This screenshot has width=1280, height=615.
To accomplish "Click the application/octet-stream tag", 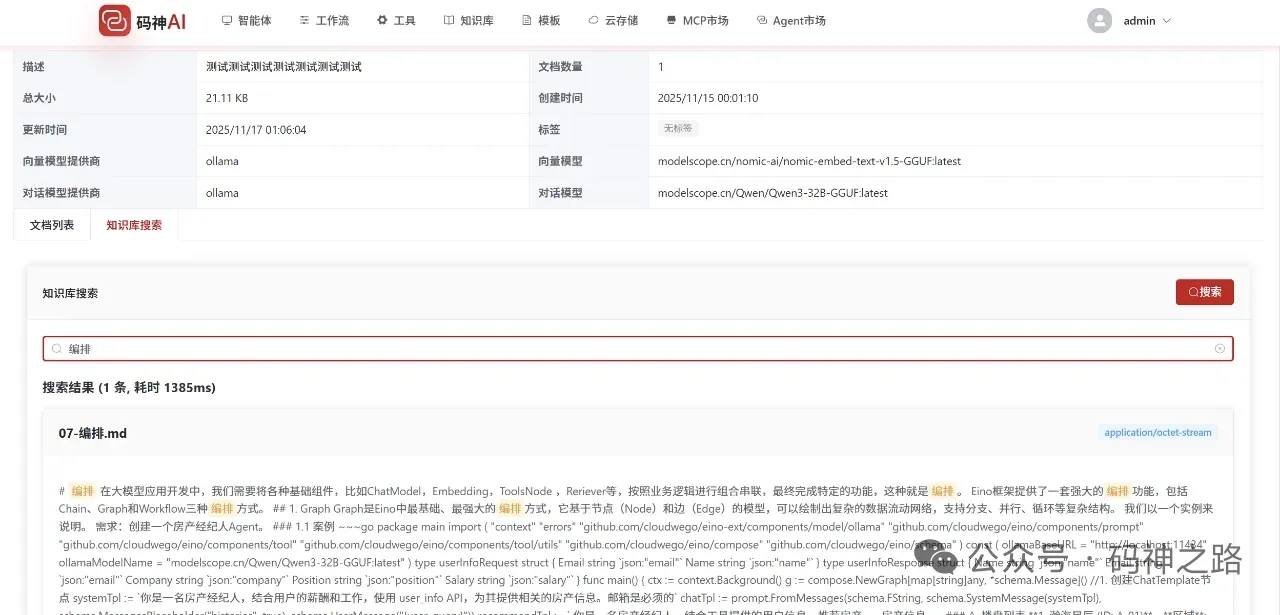I will tap(1157, 432).
